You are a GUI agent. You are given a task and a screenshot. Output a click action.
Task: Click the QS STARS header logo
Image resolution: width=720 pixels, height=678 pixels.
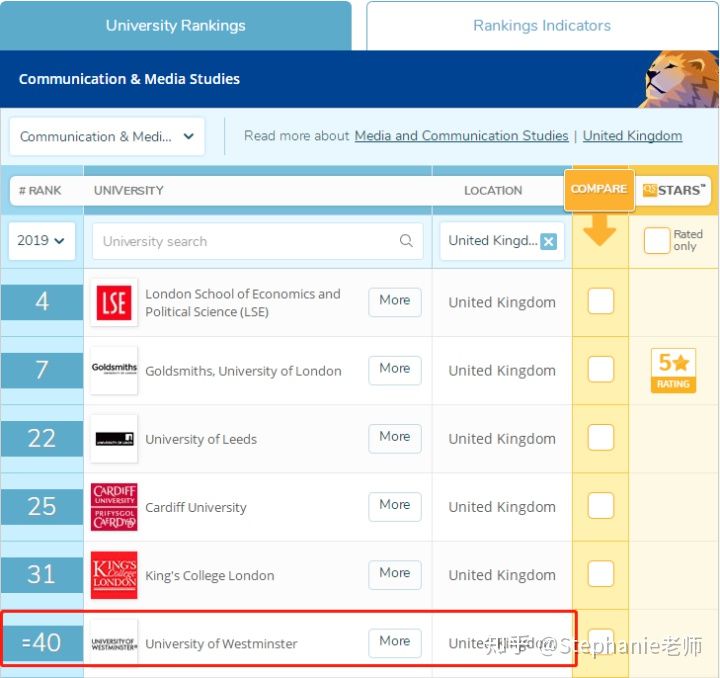click(x=674, y=190)
